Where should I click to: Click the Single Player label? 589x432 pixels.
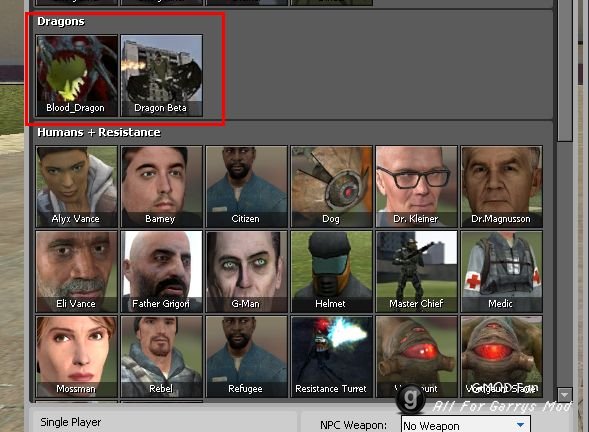(x=71, y=422)
